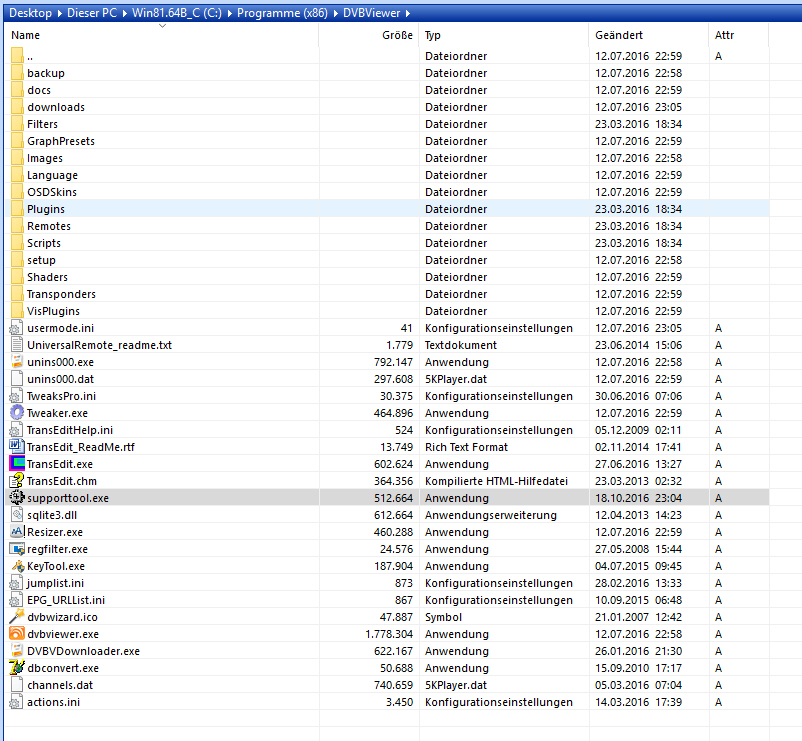Image resolution: width=802 pixels, height=741 pixels.
Task: Click the Geändert column header
Action: (618, 35)
